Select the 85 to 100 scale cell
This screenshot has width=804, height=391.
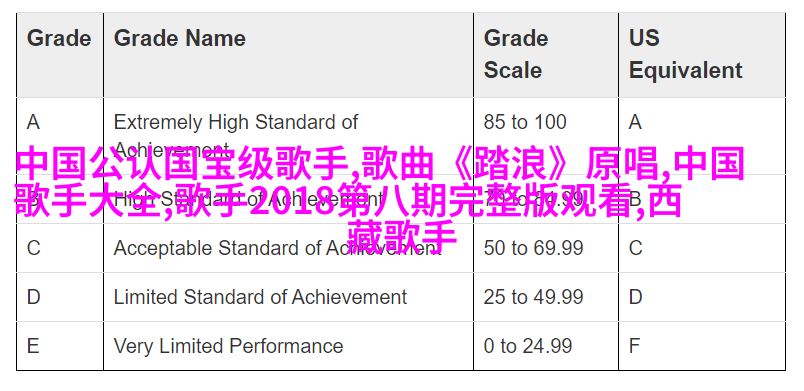coord(546,136)
